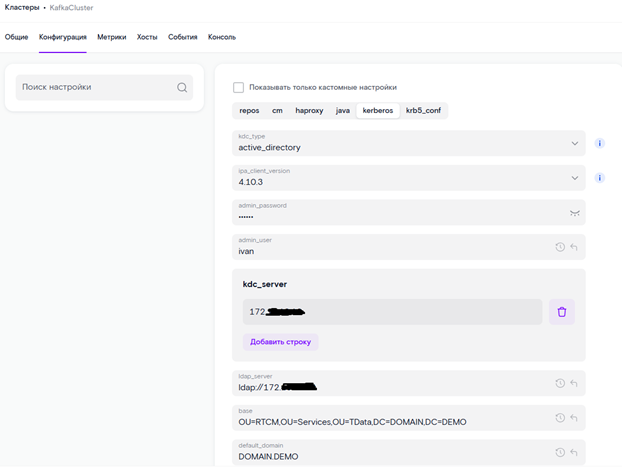Delete the kdc_server row with trash icon
Screen dimensions: 622x467
click(562, 312)
